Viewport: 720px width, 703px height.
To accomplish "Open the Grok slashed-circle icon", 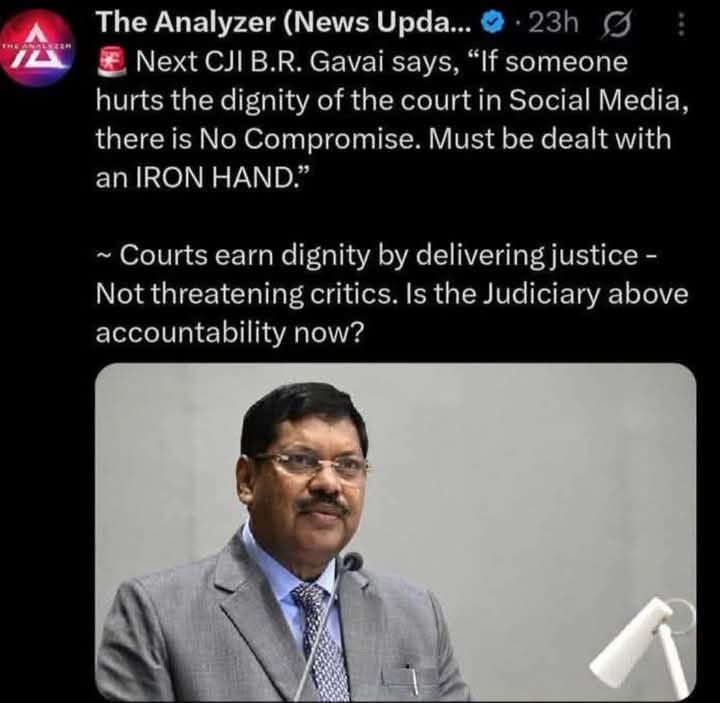I will pos(616,23).
